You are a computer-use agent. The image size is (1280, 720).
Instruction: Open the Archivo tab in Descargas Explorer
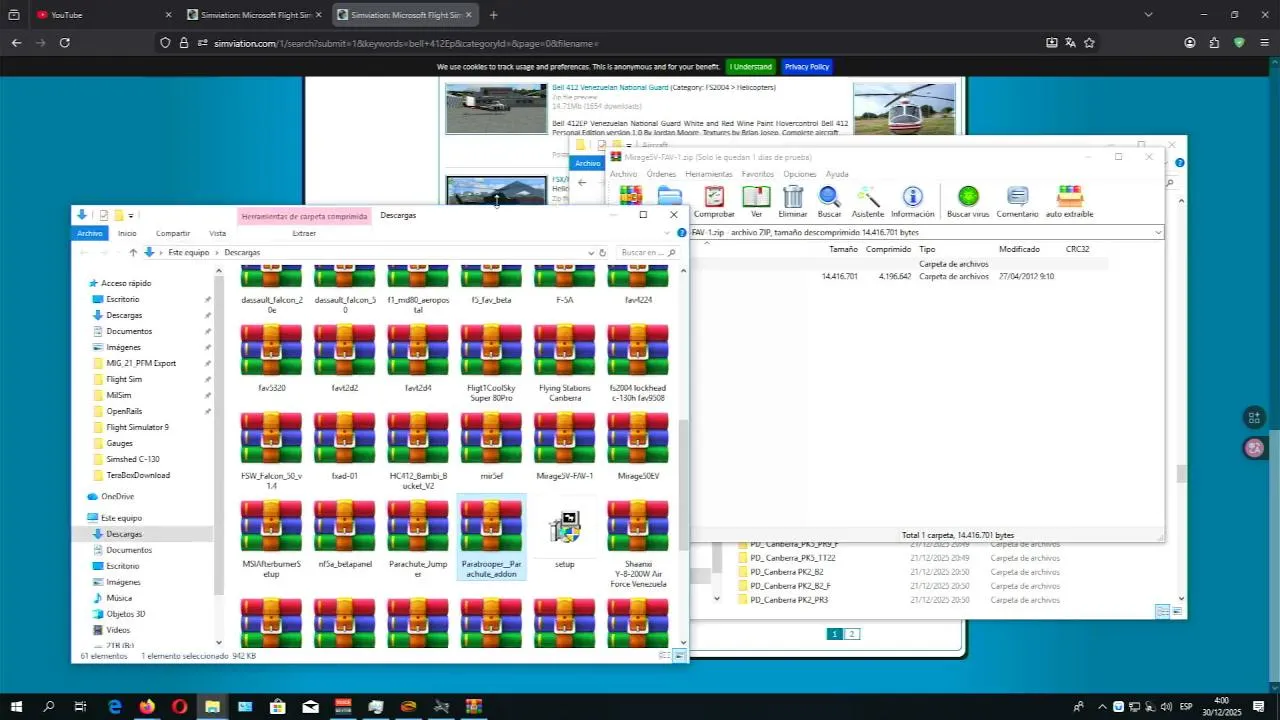(x=90, y=233)
